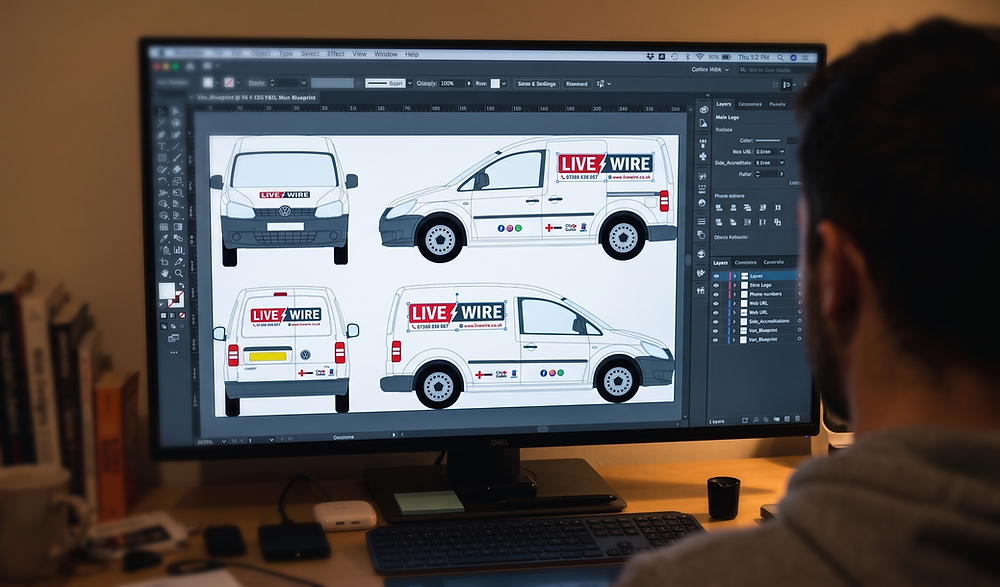The image size is (1000, 587).
Task: Expand the Side_Accreditations layer
Action: click(735, 321)
